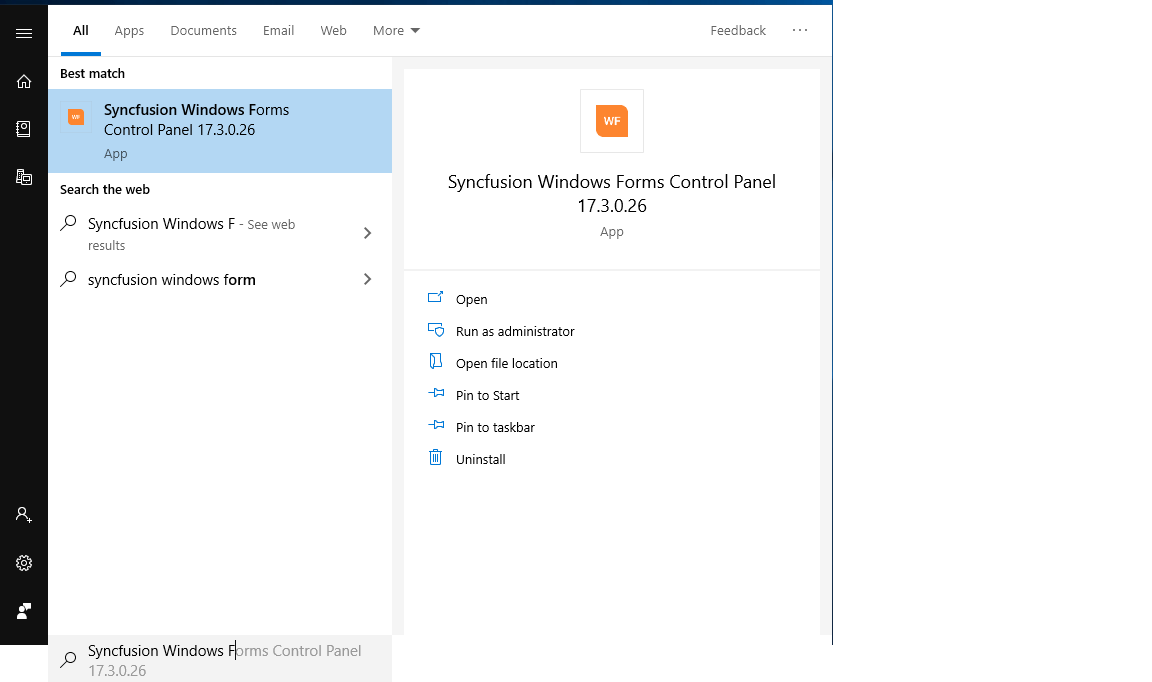Viewport: 1152px width, 682px height.
Task: Open the Windows Search hamburger menu
Action: point(23,31)
